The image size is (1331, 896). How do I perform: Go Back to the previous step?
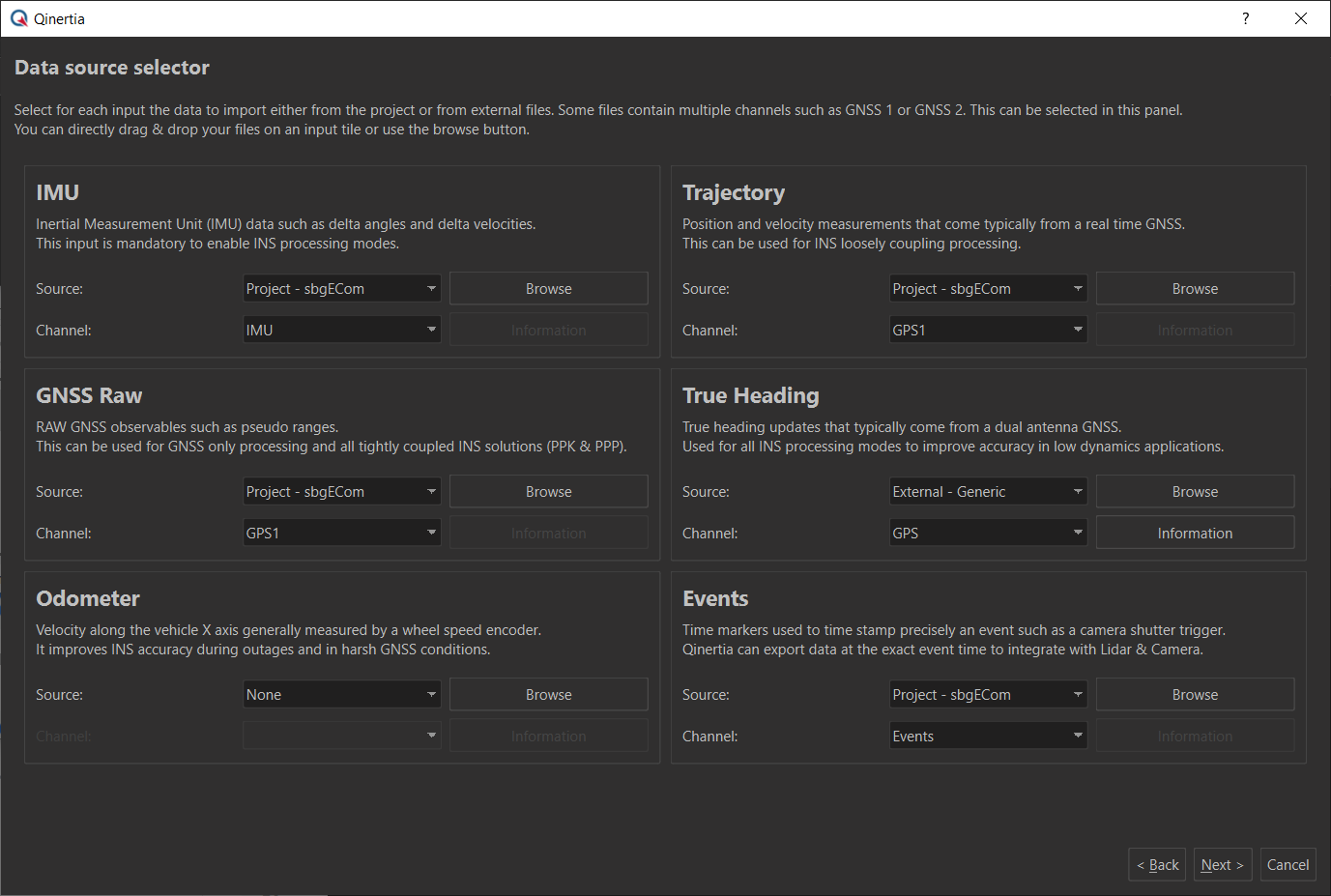[1157, 865]
